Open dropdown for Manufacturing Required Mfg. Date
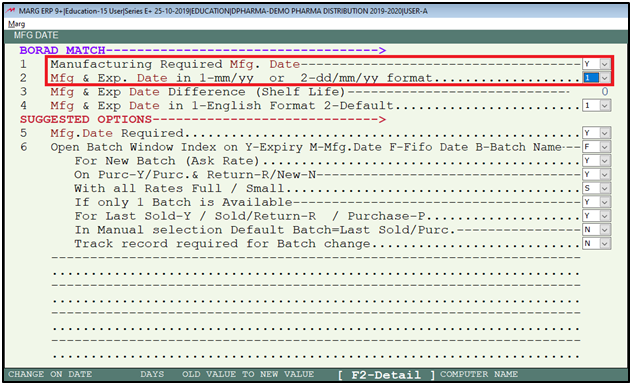Screen dimensions: 632x385 [x=605, y=64]
